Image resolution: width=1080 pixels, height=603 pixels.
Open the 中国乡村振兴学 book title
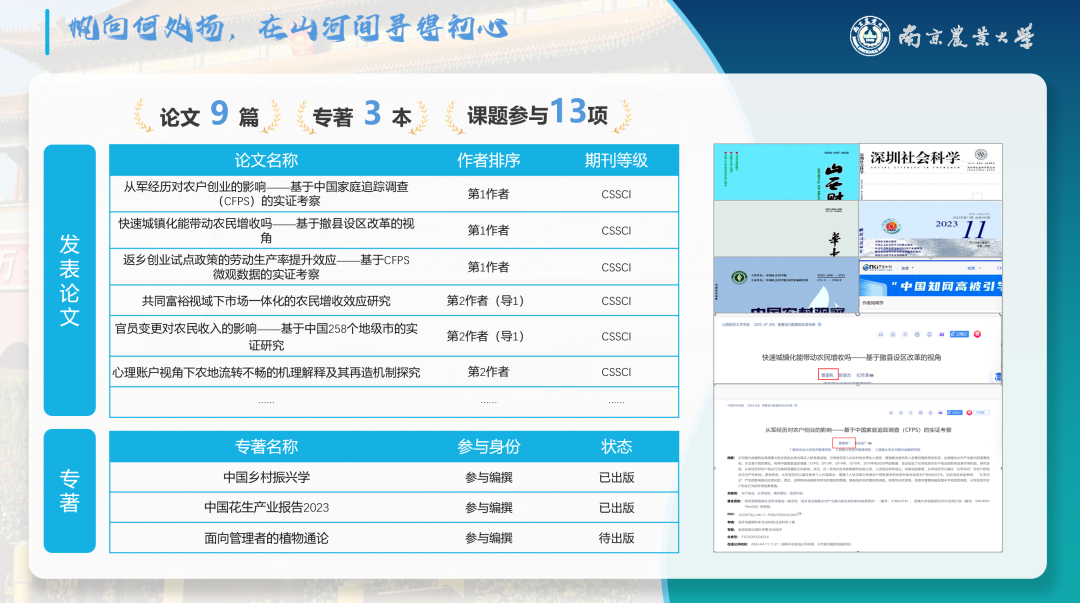[266, 477]
